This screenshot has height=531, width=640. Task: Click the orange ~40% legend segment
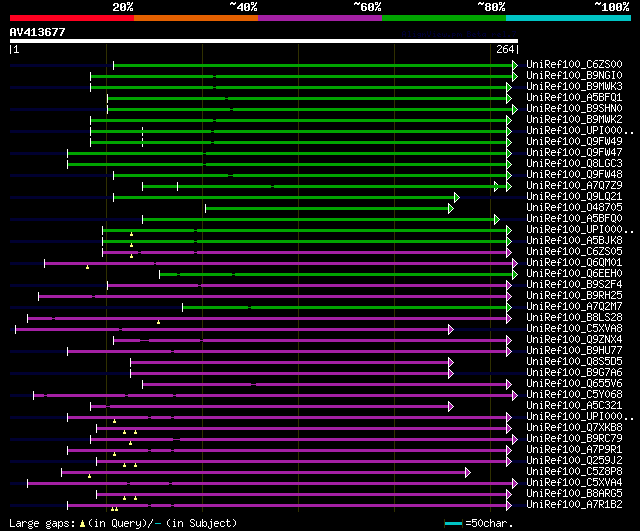196,18
